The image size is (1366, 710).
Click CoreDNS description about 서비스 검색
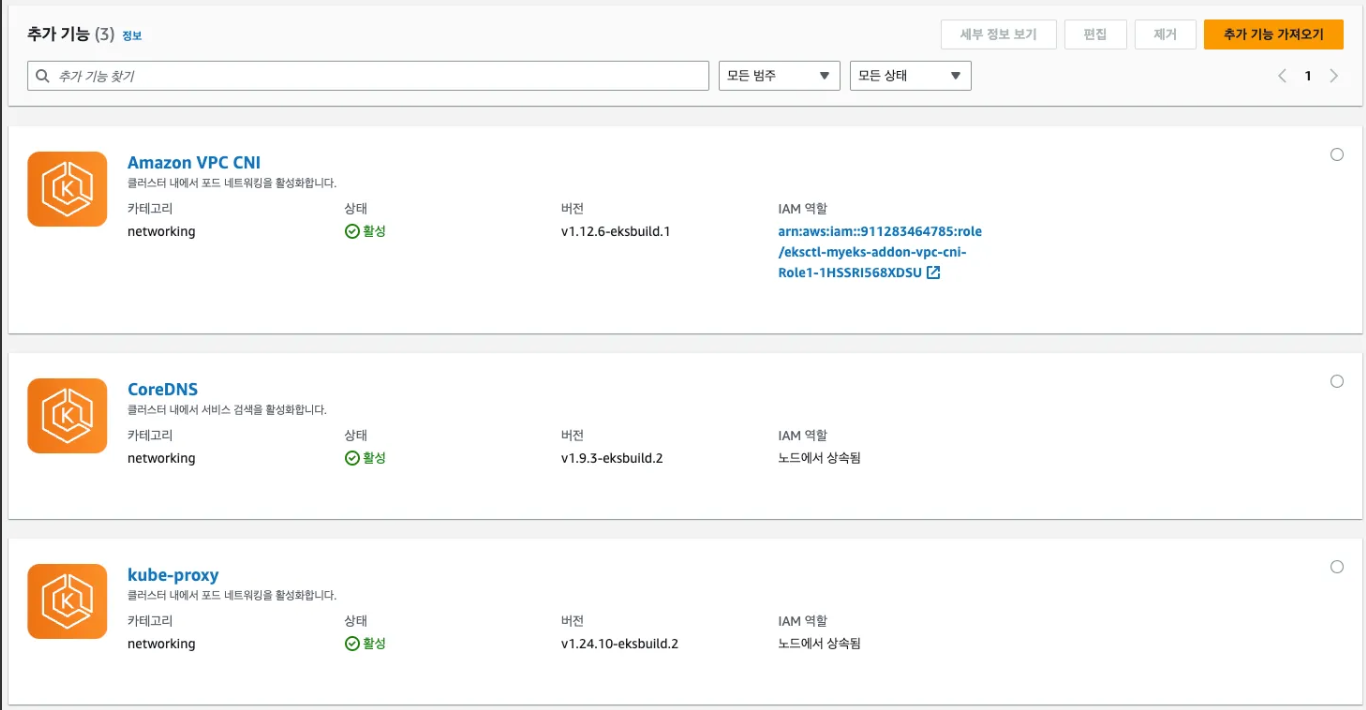(x=227, y=410)
